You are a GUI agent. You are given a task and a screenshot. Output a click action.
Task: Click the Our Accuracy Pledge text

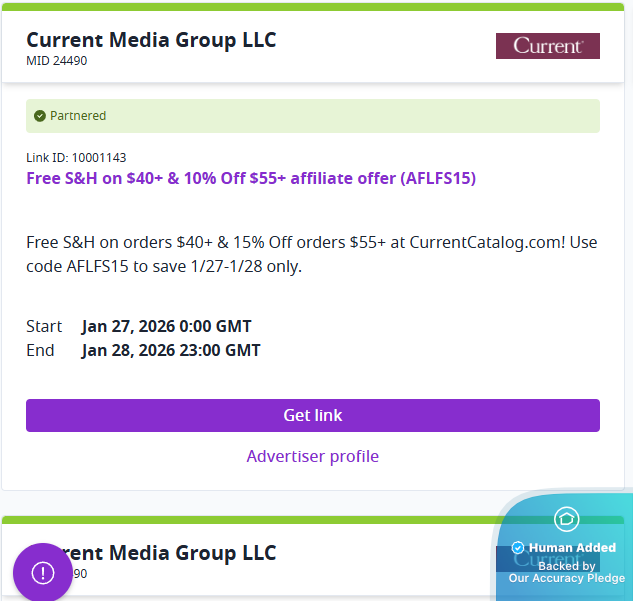point(567,578)
